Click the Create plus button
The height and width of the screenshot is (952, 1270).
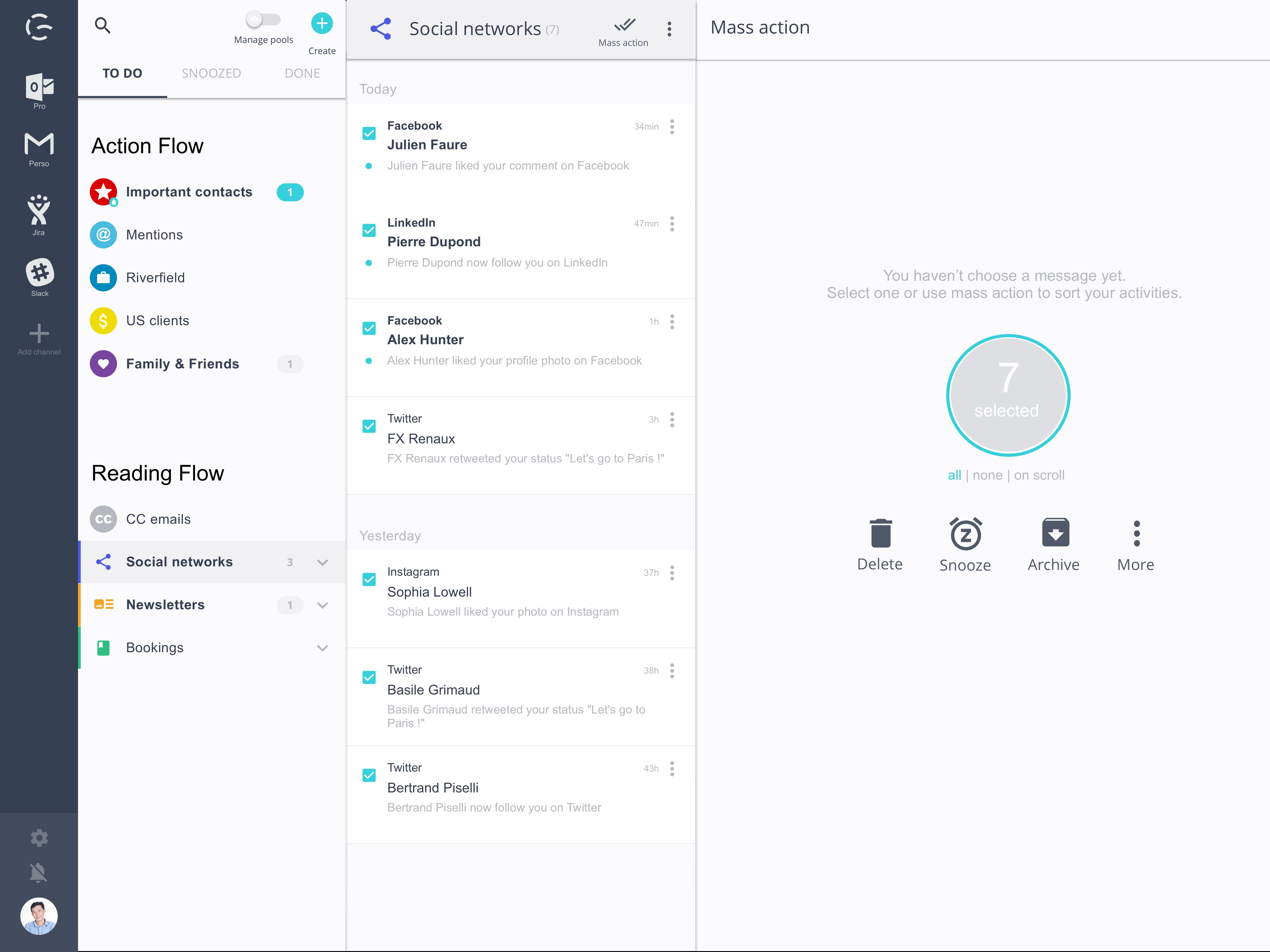point(321,24)
